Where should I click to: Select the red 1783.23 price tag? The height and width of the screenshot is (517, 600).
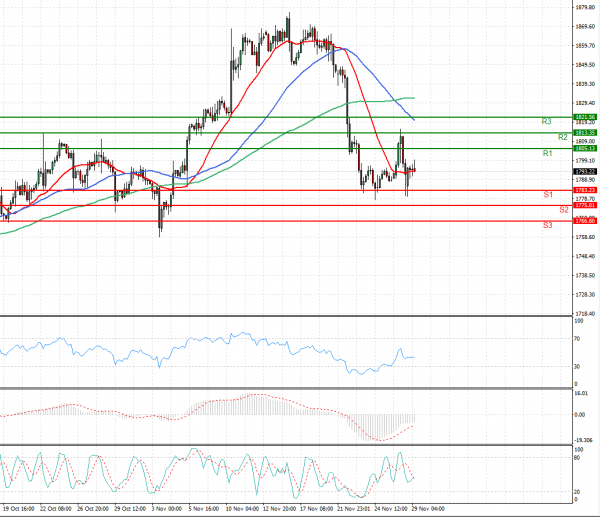(x=585, y=190)
